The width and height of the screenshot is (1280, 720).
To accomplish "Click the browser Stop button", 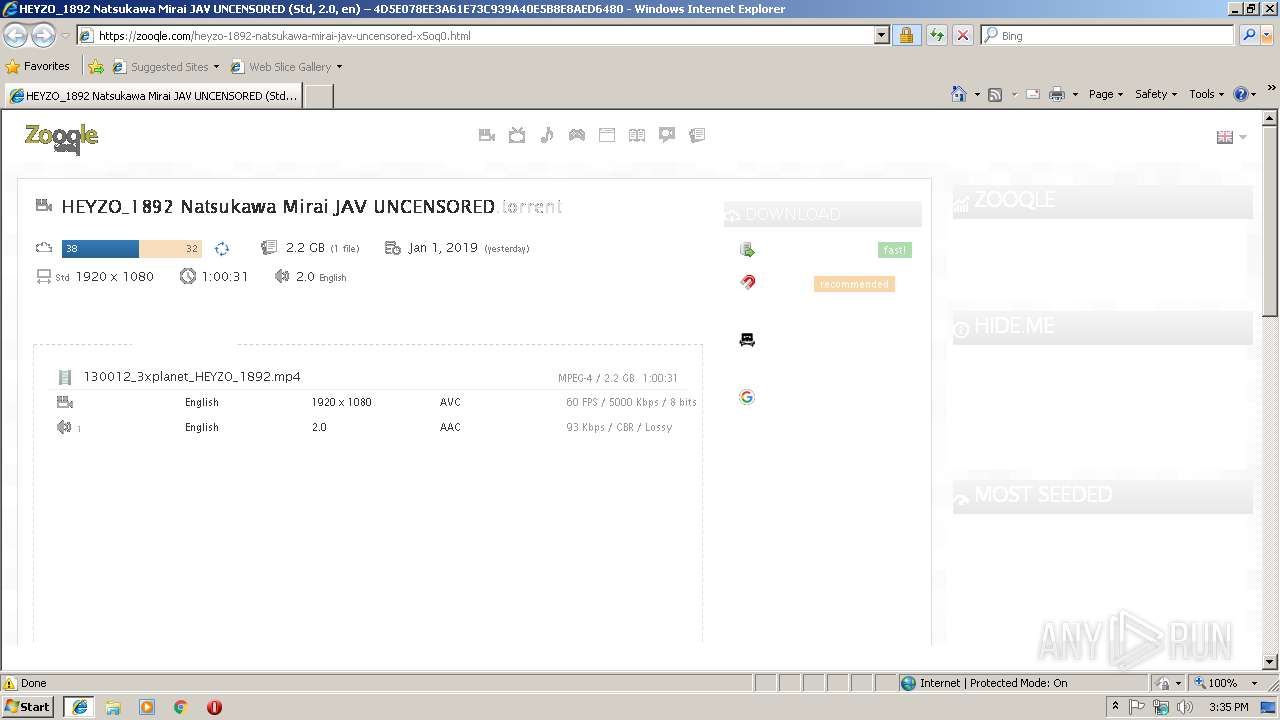I will (x=962, y=35).
